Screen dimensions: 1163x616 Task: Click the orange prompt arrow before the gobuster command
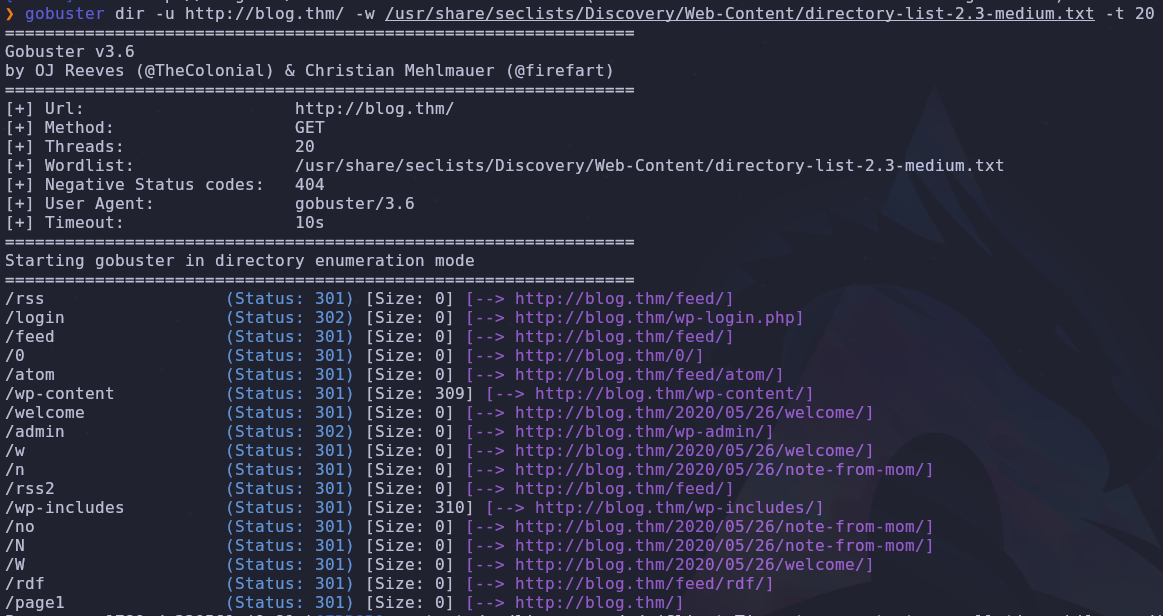click(10, 14)
